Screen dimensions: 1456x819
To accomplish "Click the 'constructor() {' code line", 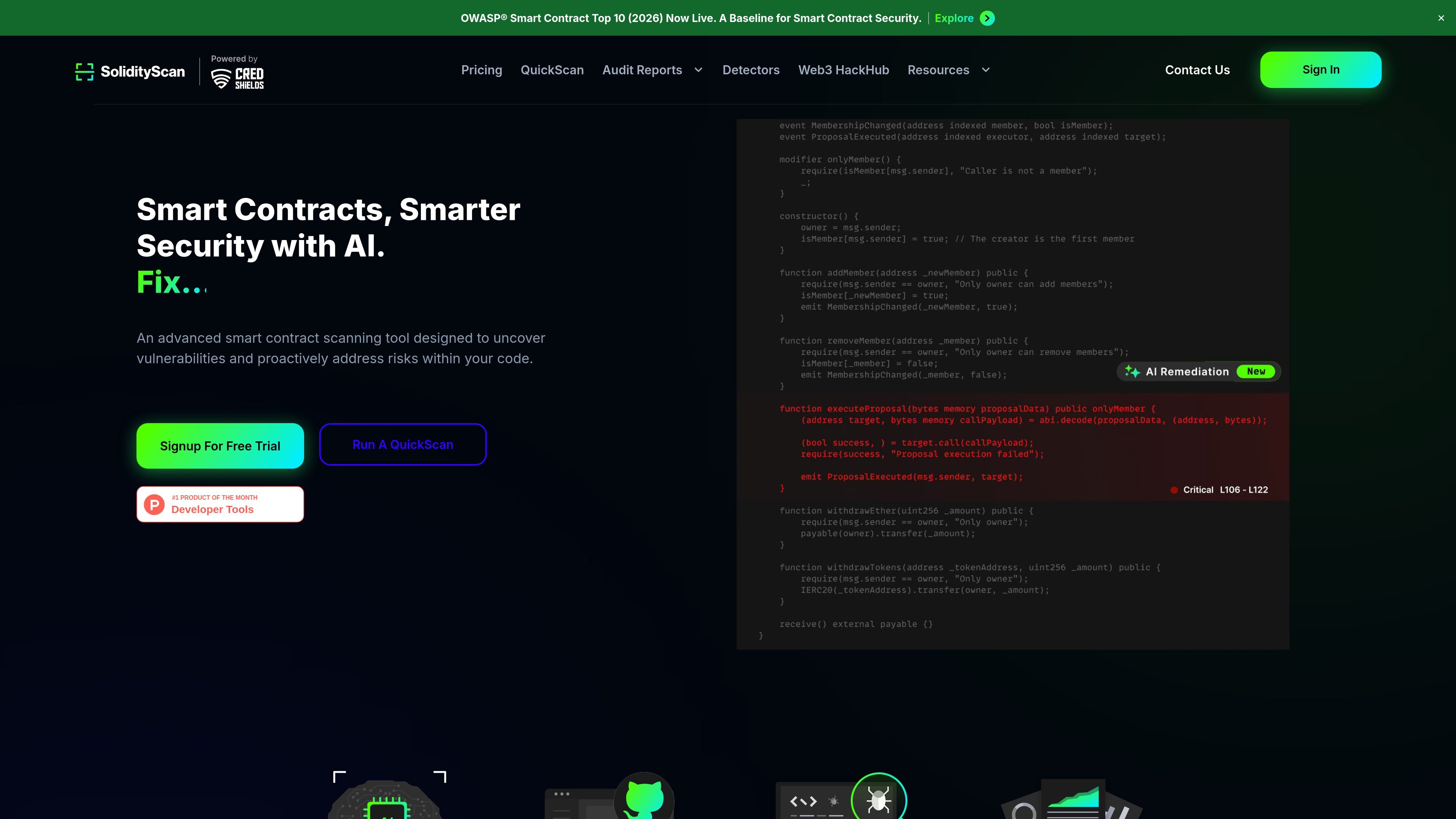I will [819, 217].
